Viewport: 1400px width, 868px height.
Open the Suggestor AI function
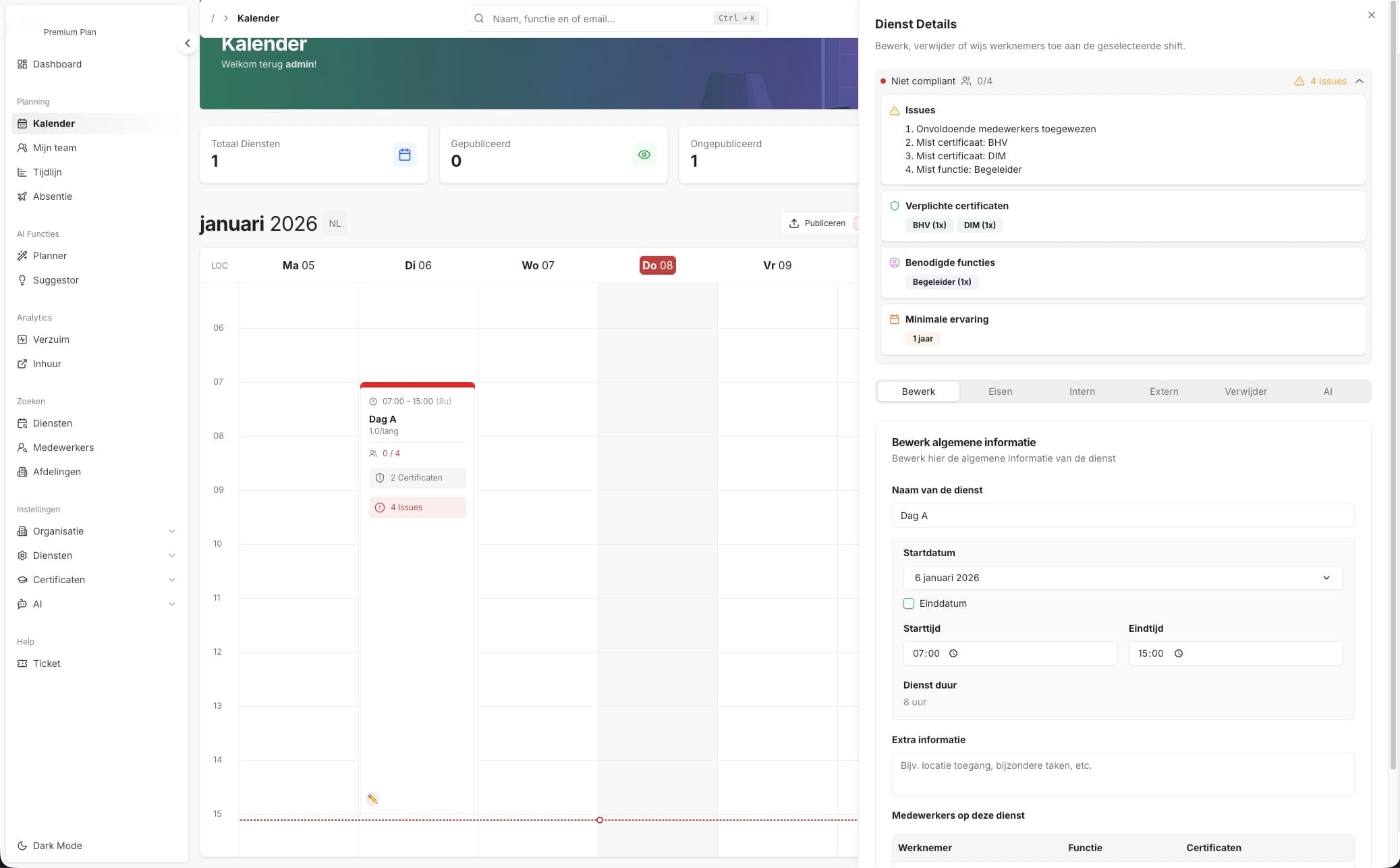pyautogui.click(x=56, y=280)
